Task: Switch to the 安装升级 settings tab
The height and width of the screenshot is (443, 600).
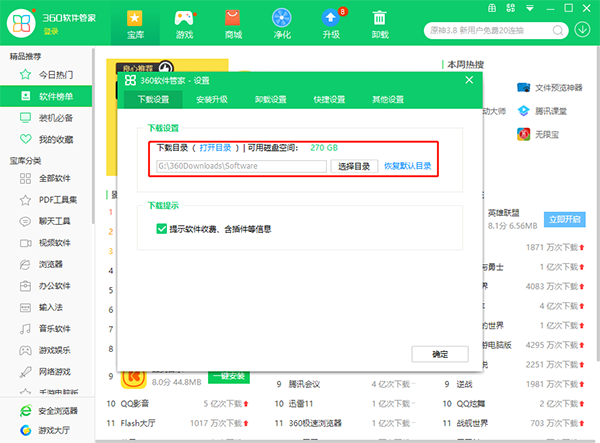Action: click(211, 100)
